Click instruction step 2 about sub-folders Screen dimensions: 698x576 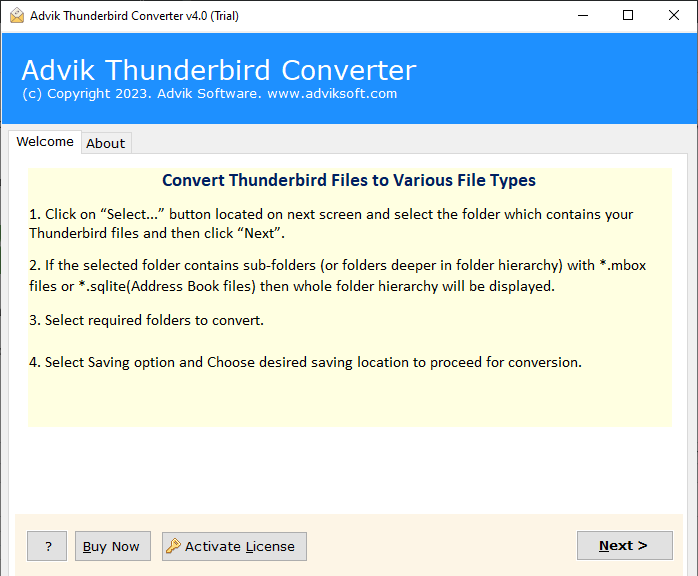click(337, 276)
